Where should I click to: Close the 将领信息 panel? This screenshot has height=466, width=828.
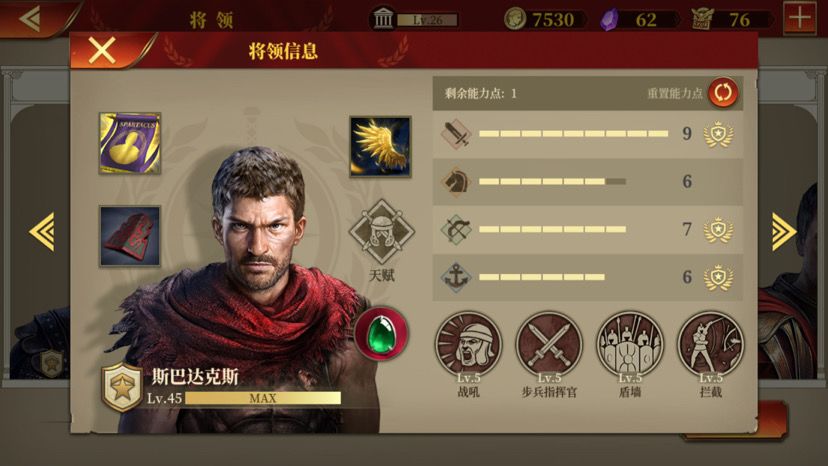point(102,51)
